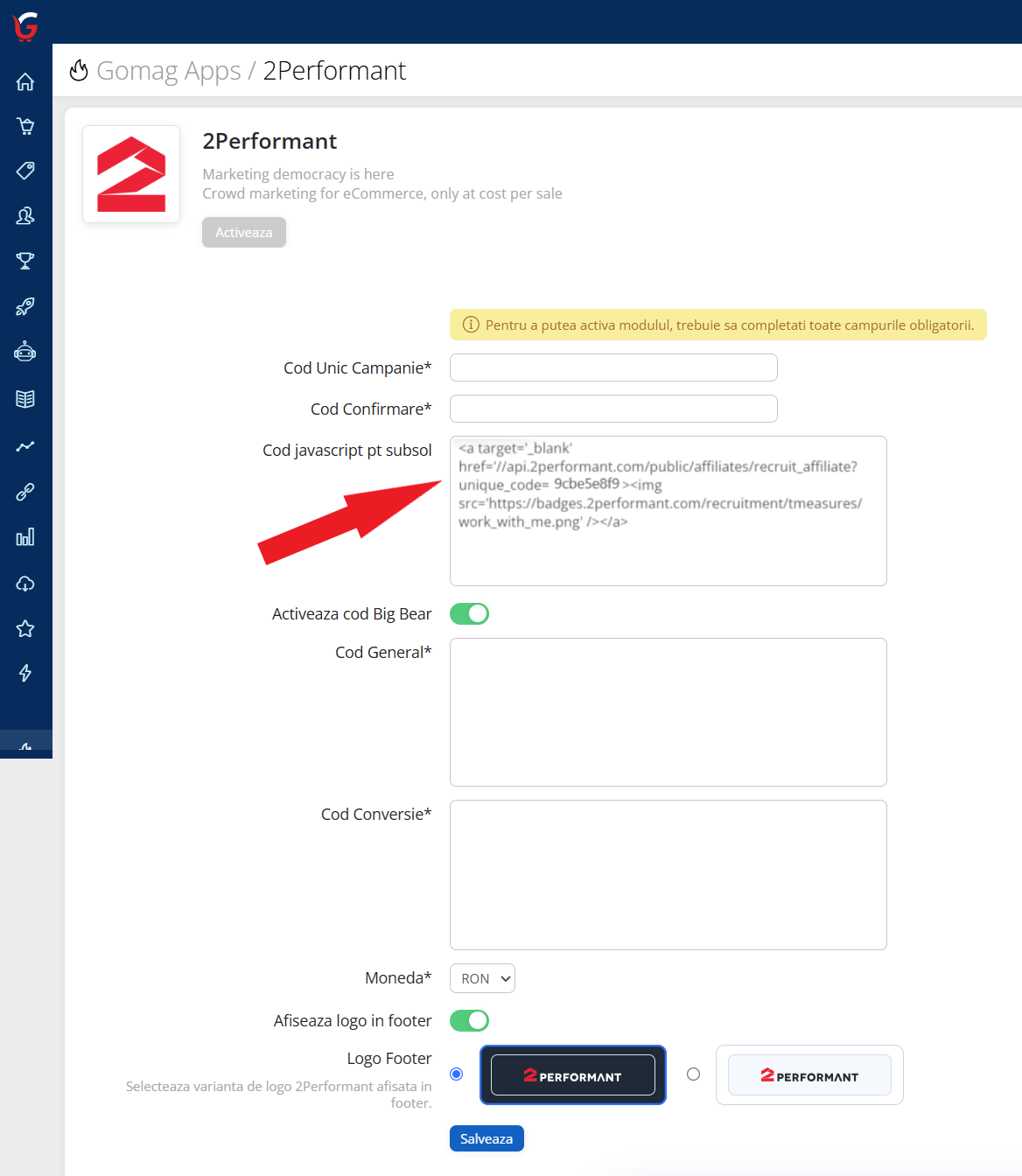Click into the Cod General textarea
Viewport: 1022px width, 1176px height.
pos(668,712)
